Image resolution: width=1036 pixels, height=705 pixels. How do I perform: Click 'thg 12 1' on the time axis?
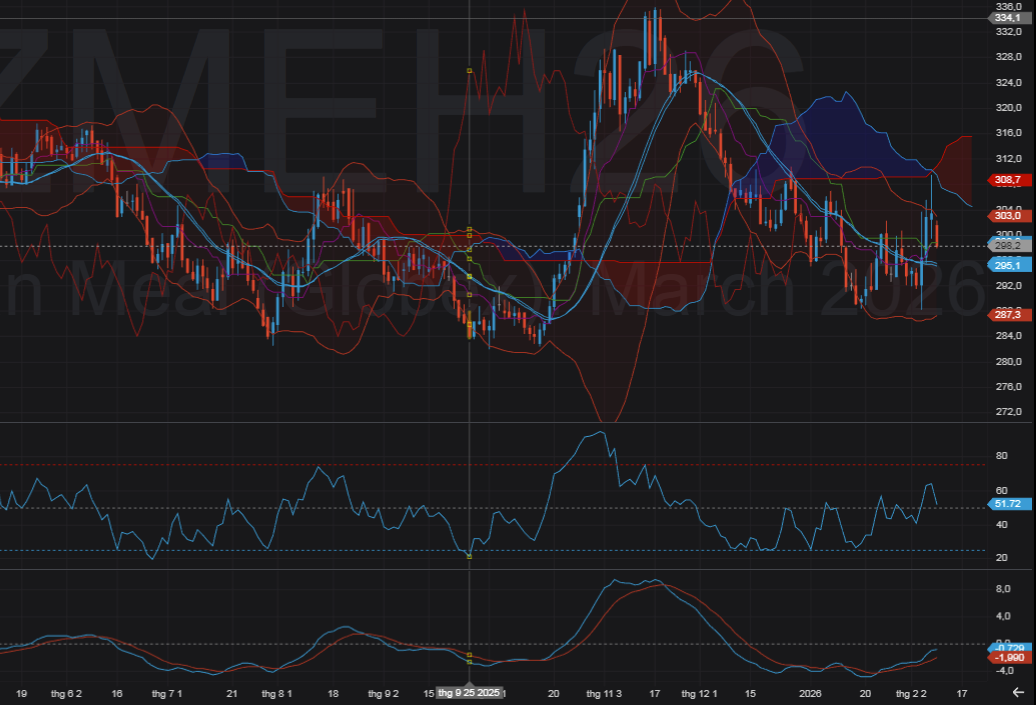pyautogui.click(x=700, y=693)
